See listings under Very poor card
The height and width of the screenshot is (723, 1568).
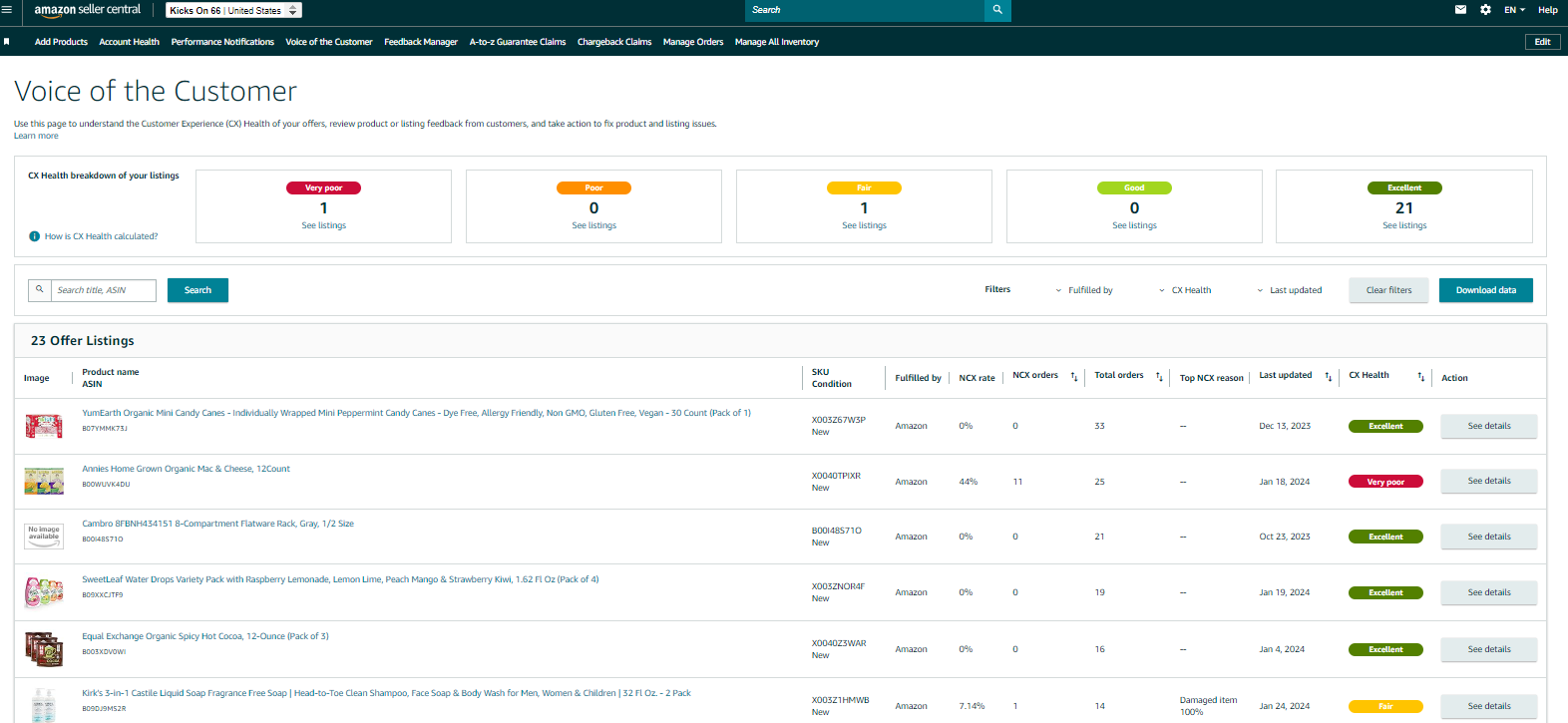pos(324,225)
